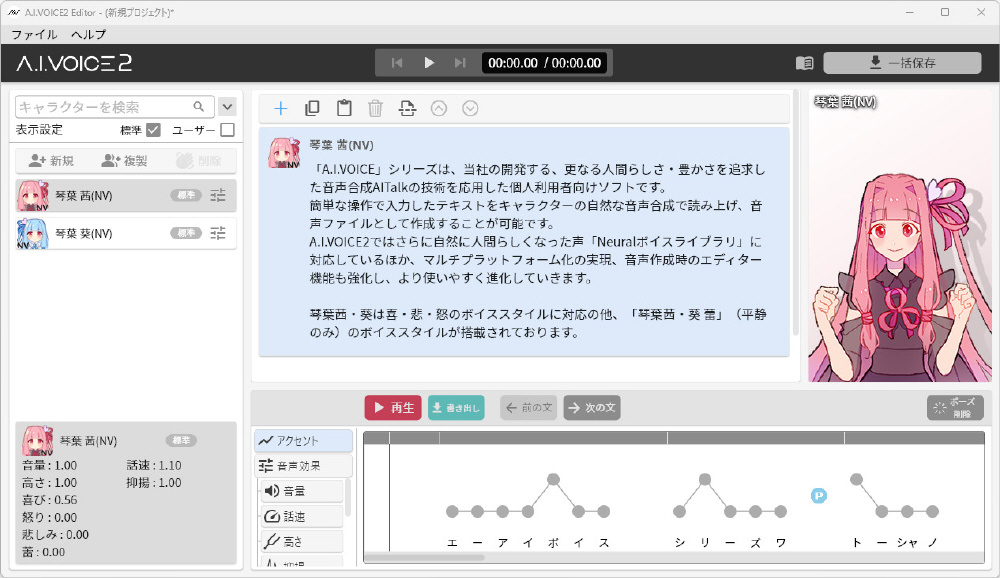Open the manual book icon in header
This screenshot has height=578, width=1000.
pyautogui.click(x=804, y=63)
